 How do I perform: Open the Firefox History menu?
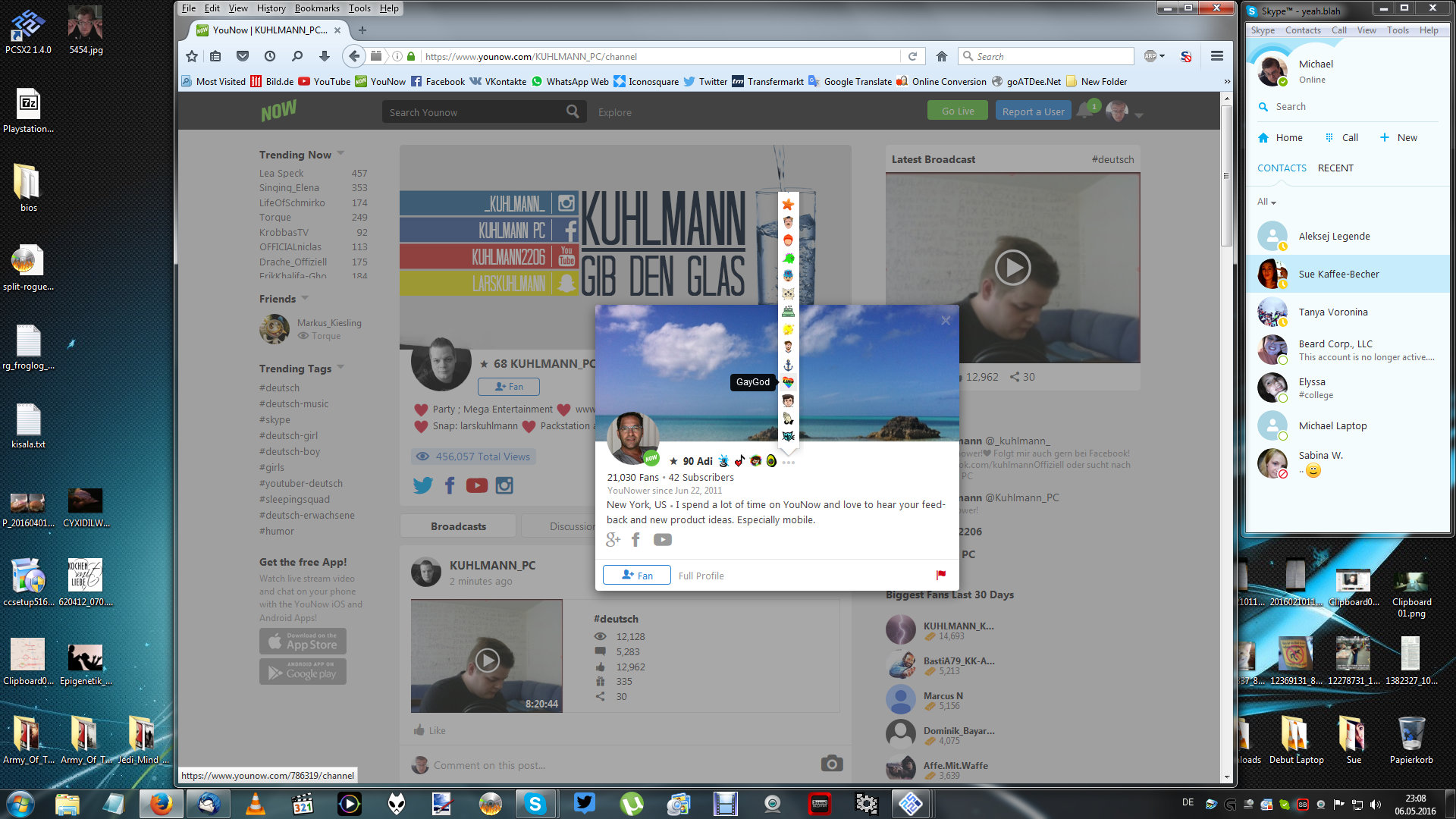[x=271, y=8]
